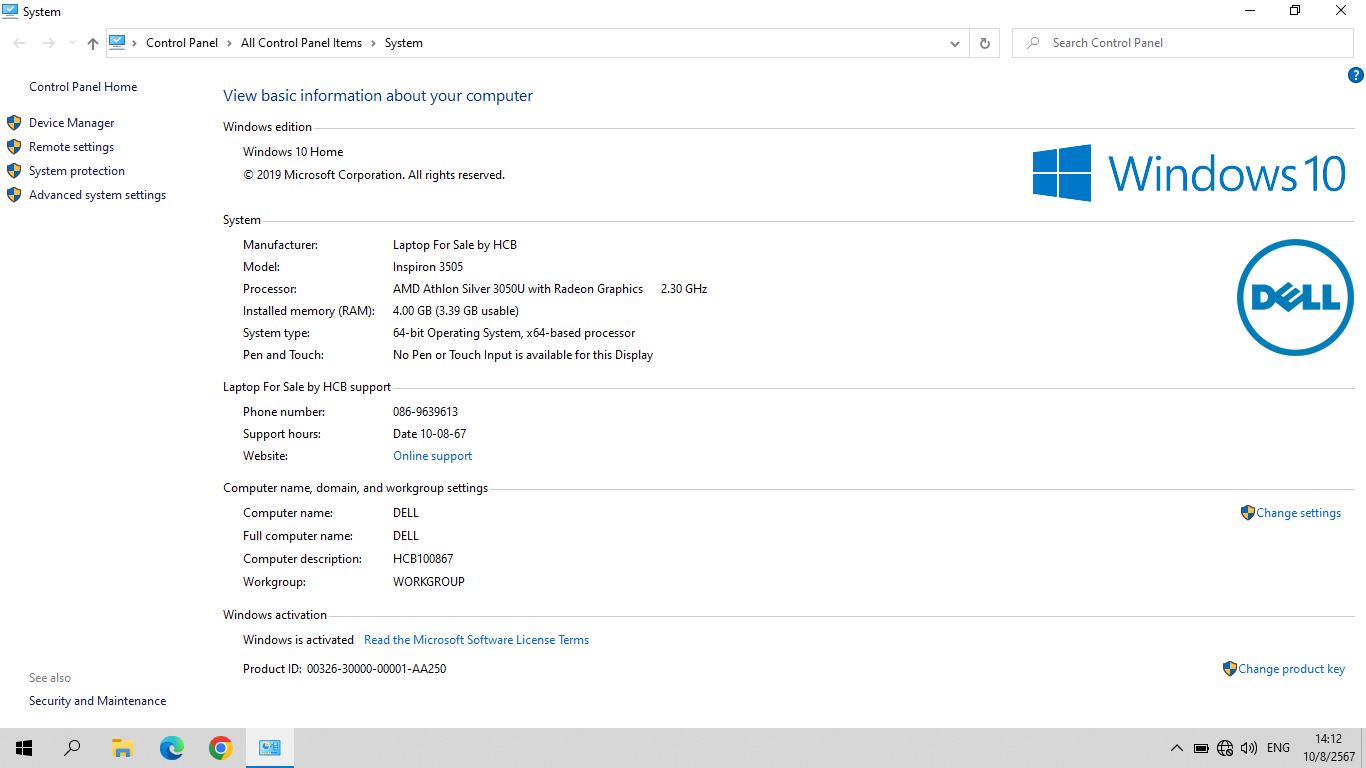
Task: Click the shield icon beside Remote settings
Action: pos(14,147)
